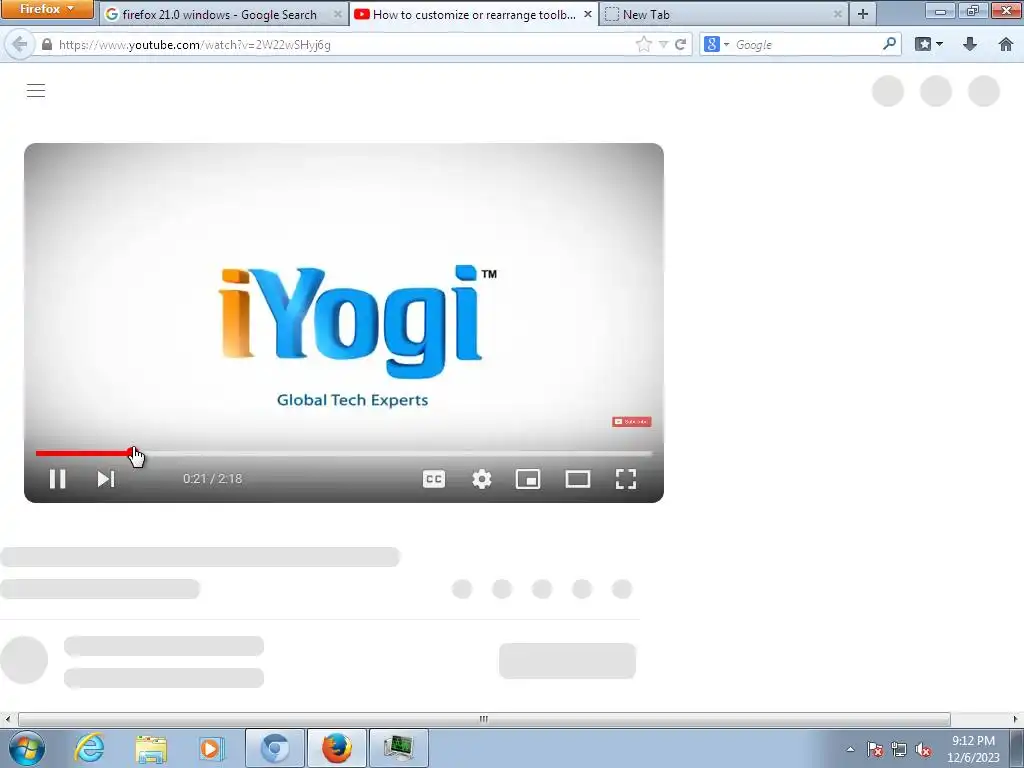Skip to the next video
This screenshot has width=1024, height=768.
[106, 479]
